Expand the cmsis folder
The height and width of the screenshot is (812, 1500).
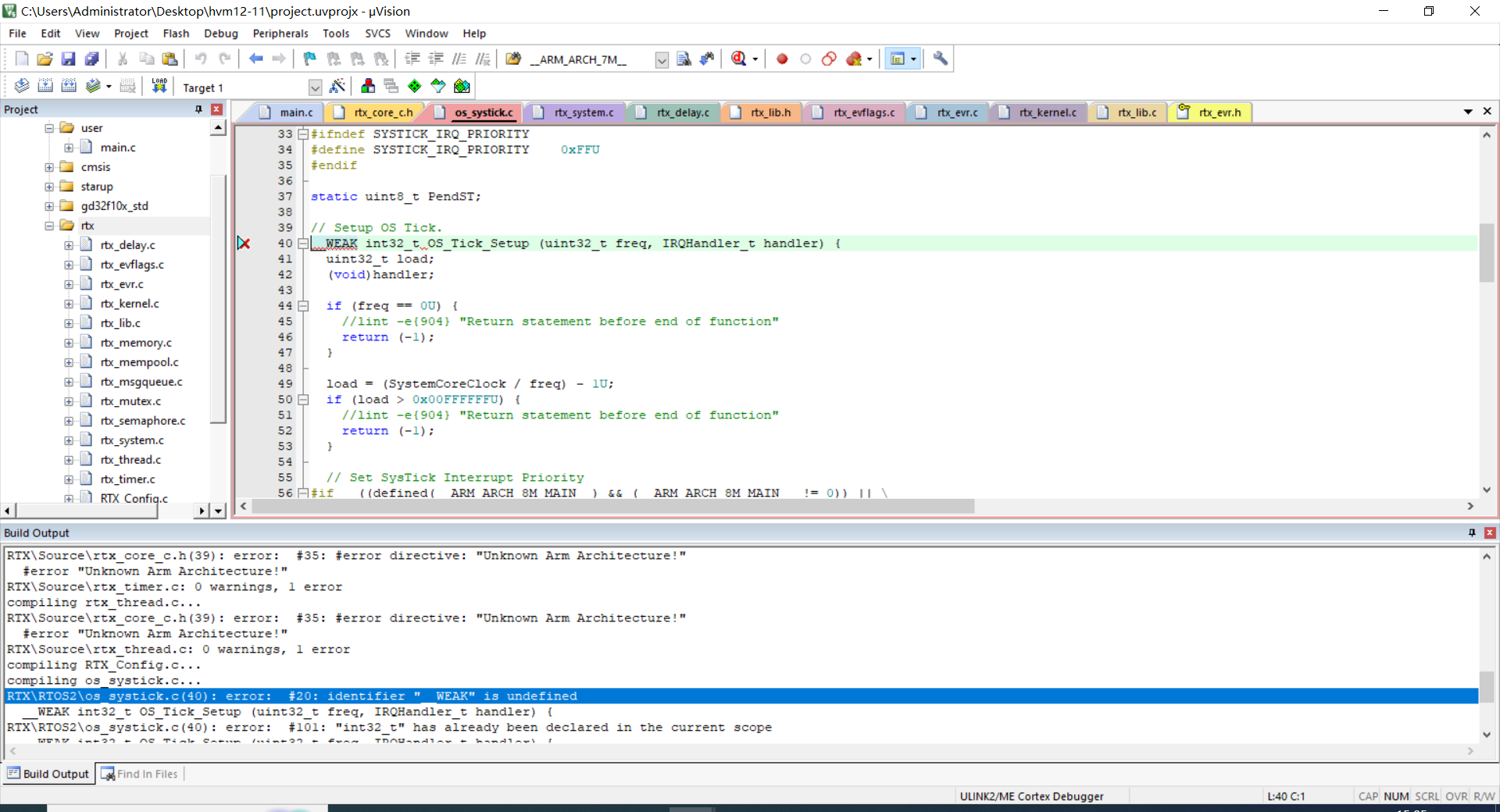pyautogui.click(x=49, y=167)
